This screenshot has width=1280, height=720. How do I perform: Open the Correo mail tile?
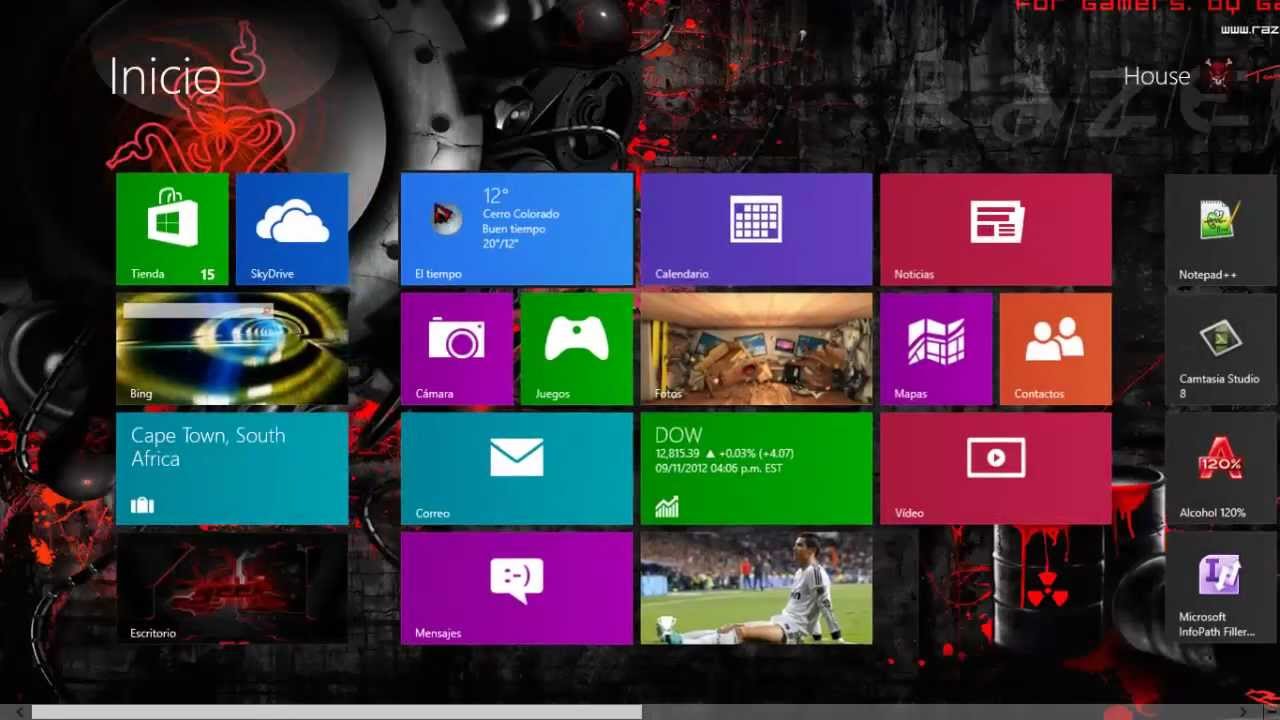(x=517, y=469)
